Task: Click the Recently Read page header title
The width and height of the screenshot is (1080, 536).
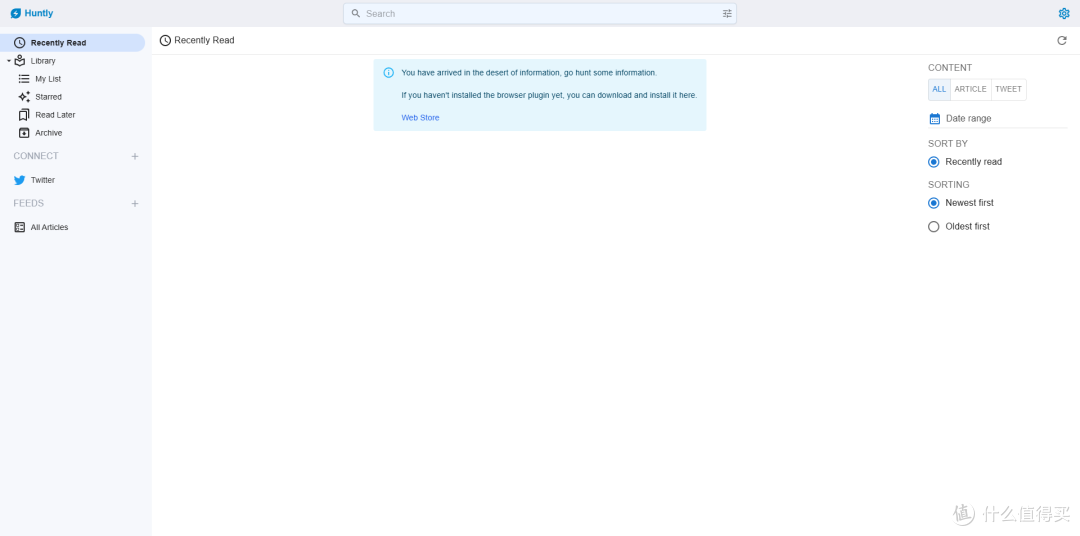Action: pos(204,41)
